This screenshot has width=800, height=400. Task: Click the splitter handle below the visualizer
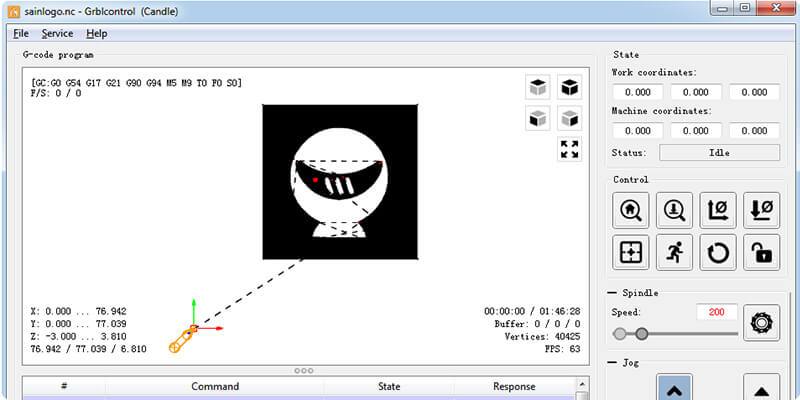[x=304, y=371]
